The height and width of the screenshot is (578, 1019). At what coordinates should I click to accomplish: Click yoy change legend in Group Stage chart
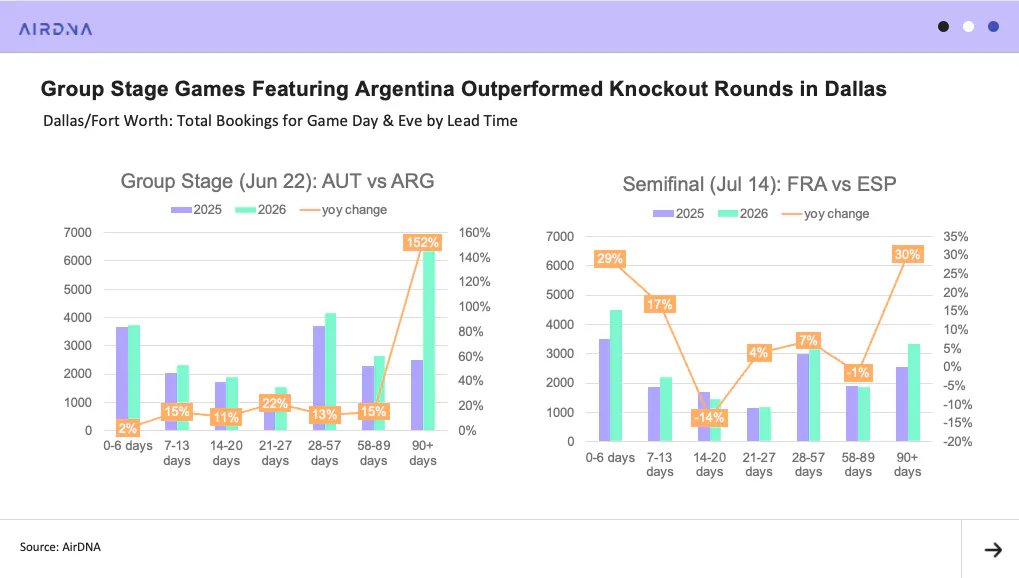point(344,210)
